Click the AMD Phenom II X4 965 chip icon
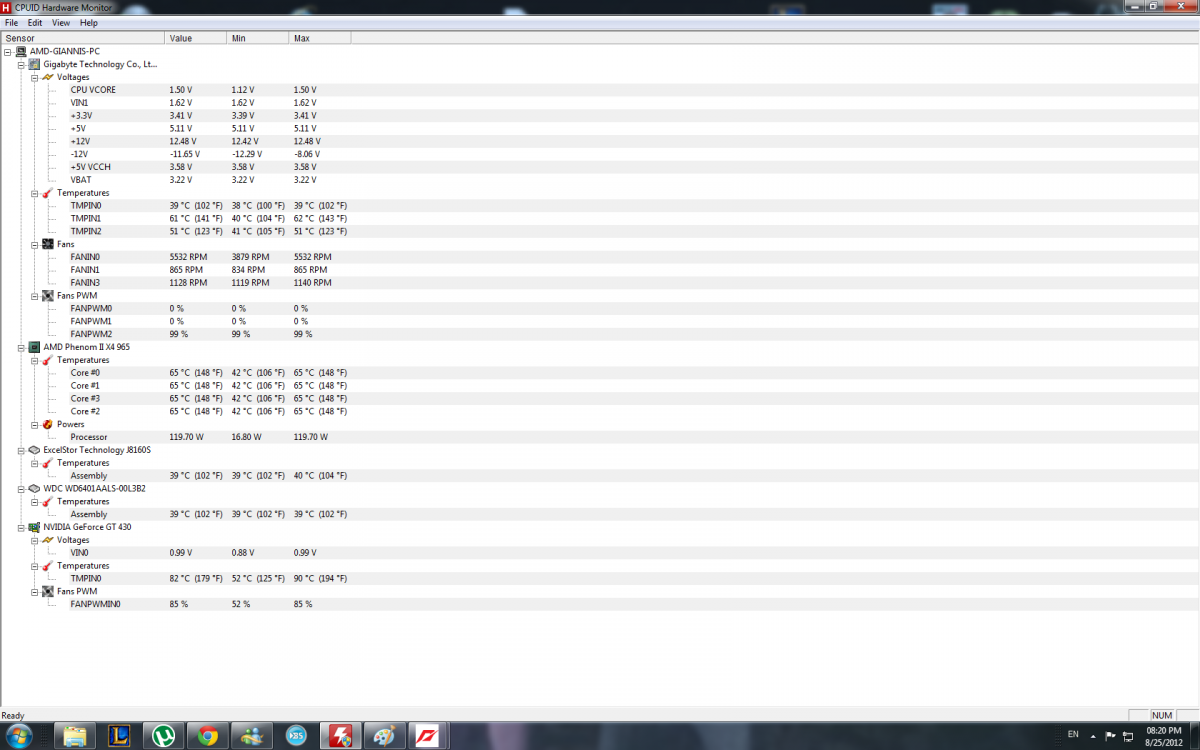Viewport: 1200px width, 750px height. (35, 347)
